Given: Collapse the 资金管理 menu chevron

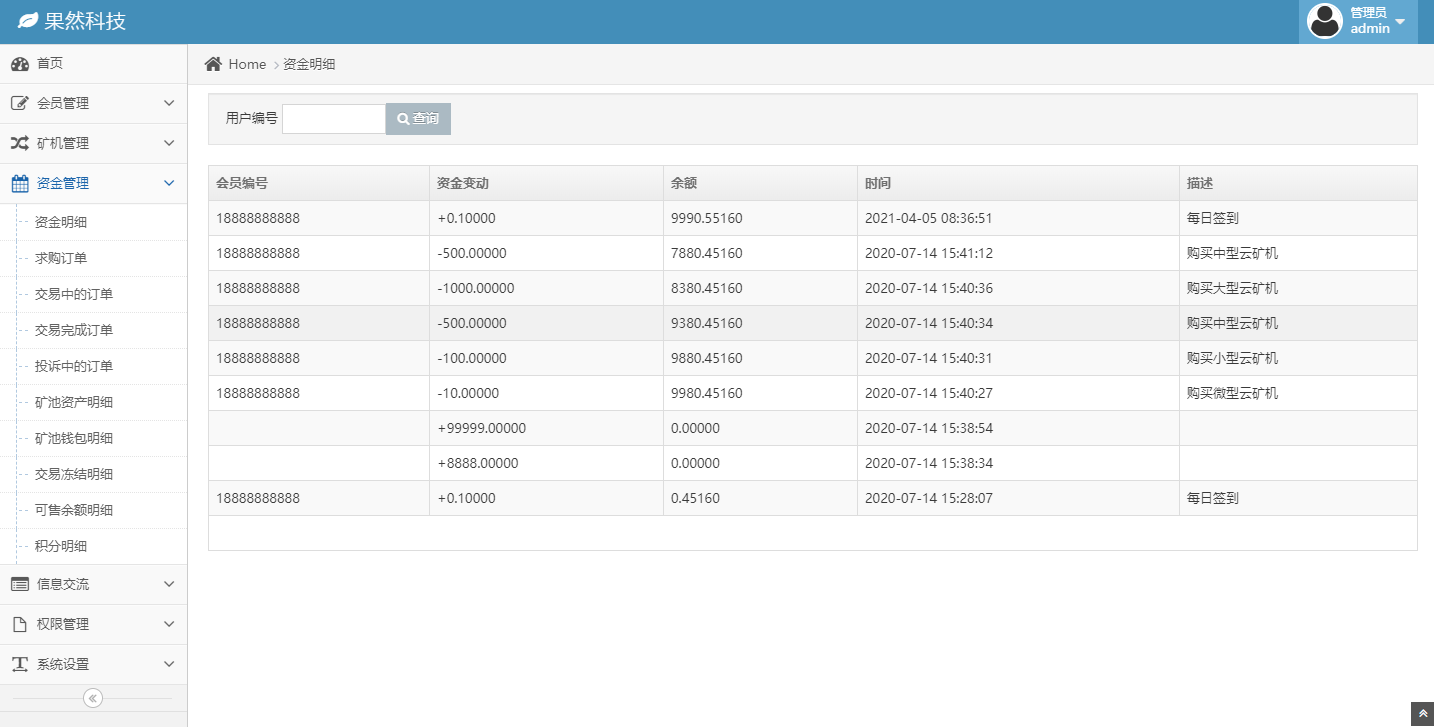Looking at the screenshot, I should 169,183.
